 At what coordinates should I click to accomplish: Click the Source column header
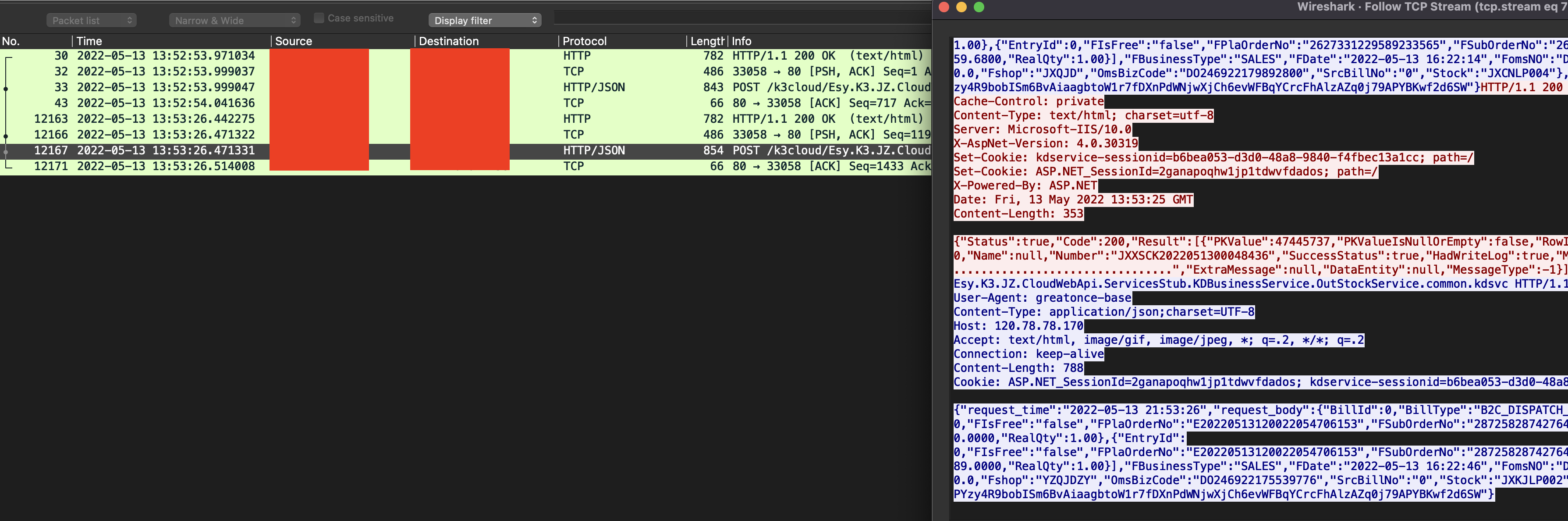click(341, 41)
